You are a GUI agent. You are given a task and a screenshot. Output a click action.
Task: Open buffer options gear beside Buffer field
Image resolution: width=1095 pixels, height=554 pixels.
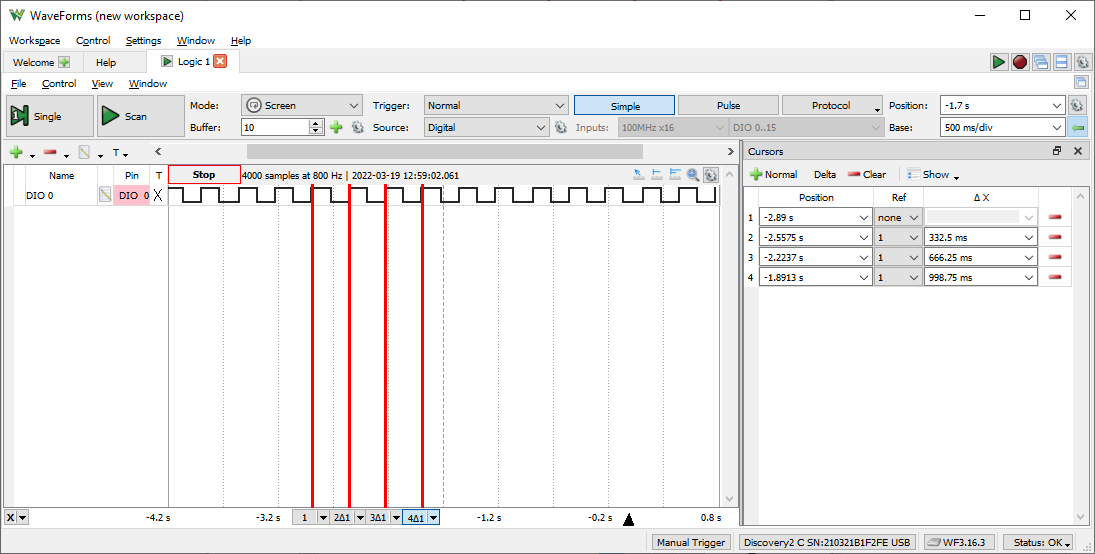(x=358, y=127)
